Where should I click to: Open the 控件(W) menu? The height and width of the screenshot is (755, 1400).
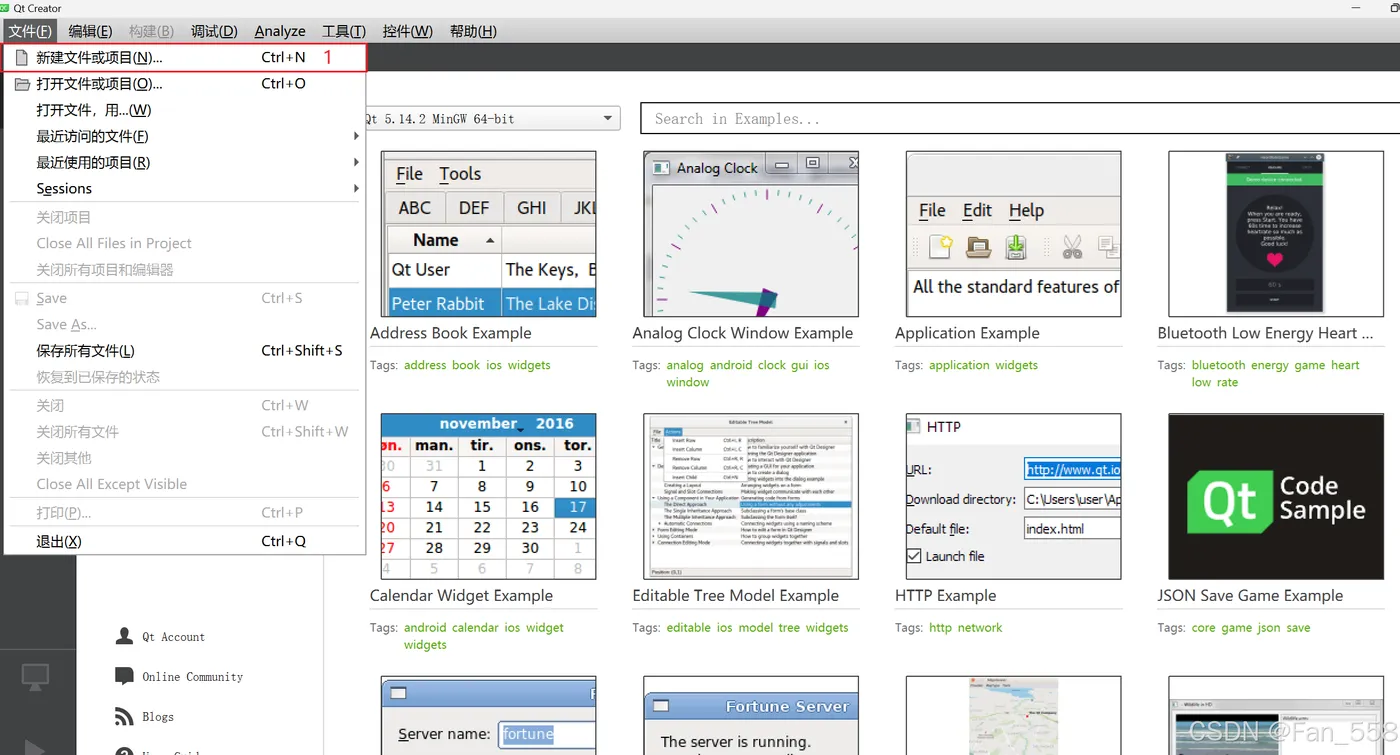pyautogui.click(x=407, y=31)
